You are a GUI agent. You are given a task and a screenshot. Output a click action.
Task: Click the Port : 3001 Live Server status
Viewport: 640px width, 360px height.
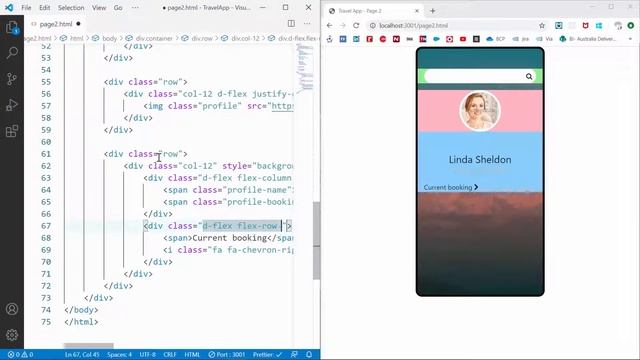coord(227,354)
